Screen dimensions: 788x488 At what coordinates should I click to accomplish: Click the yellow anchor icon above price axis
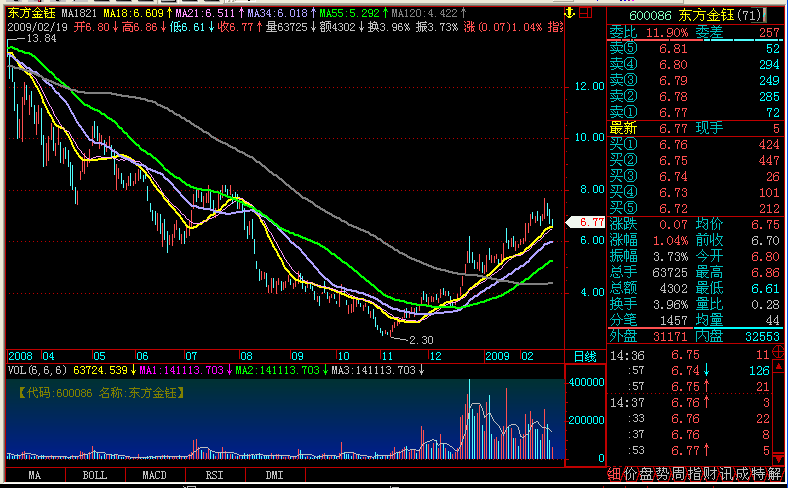coord(569,13)
